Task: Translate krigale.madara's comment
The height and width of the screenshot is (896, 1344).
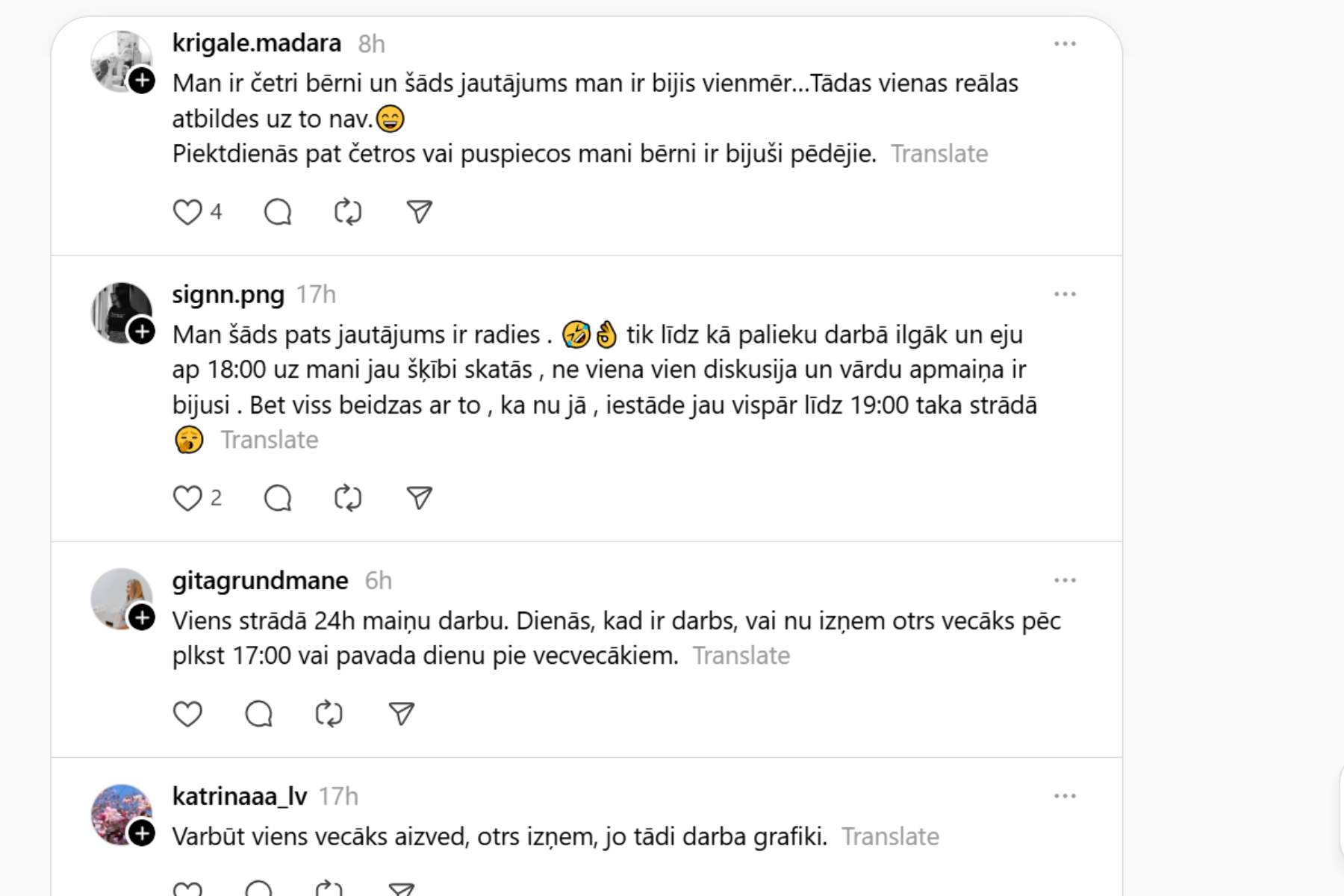Action: pyautogui.click(x=939, y=154)
